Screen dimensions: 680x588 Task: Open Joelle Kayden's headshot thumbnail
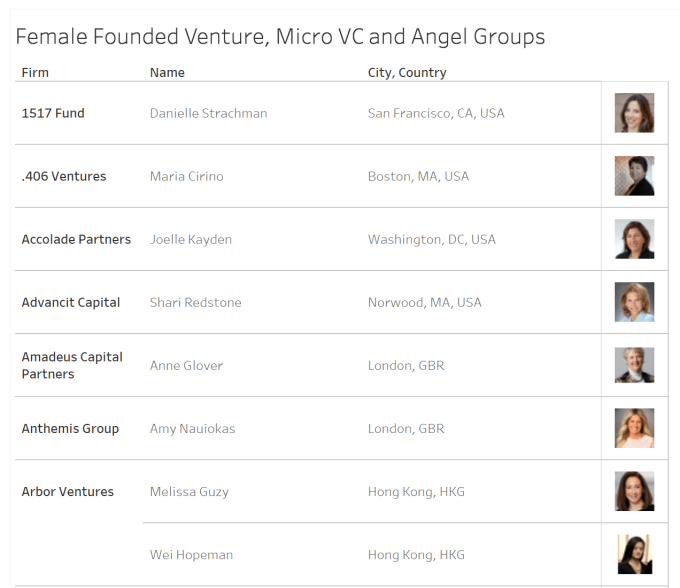[x=634, y=239]
